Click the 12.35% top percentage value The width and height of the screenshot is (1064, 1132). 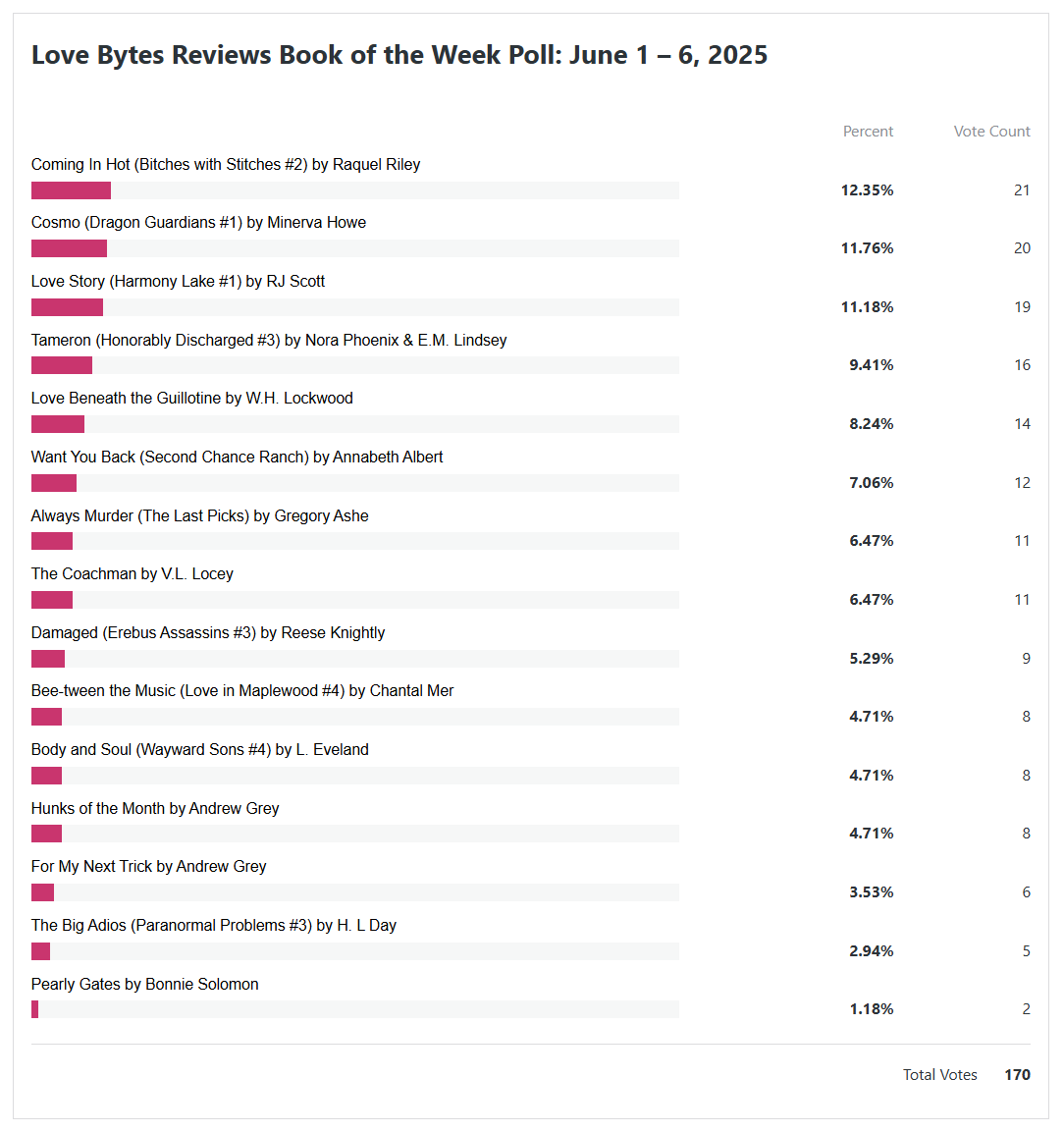coord(867,190)
